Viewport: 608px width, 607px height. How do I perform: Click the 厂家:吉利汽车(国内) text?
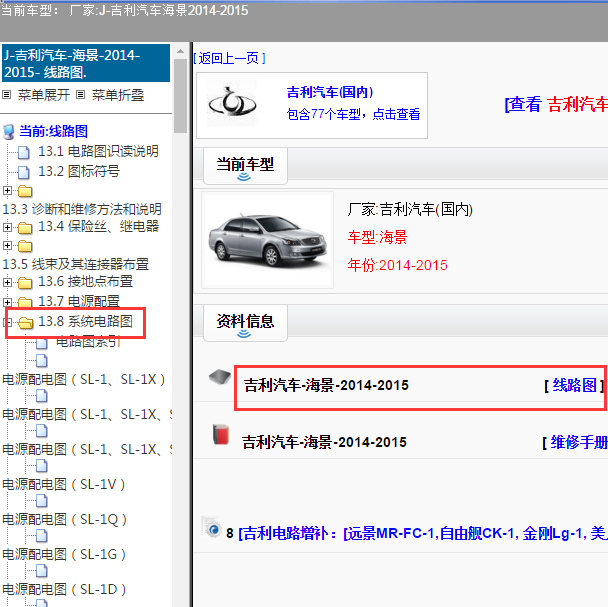[410, 210]
